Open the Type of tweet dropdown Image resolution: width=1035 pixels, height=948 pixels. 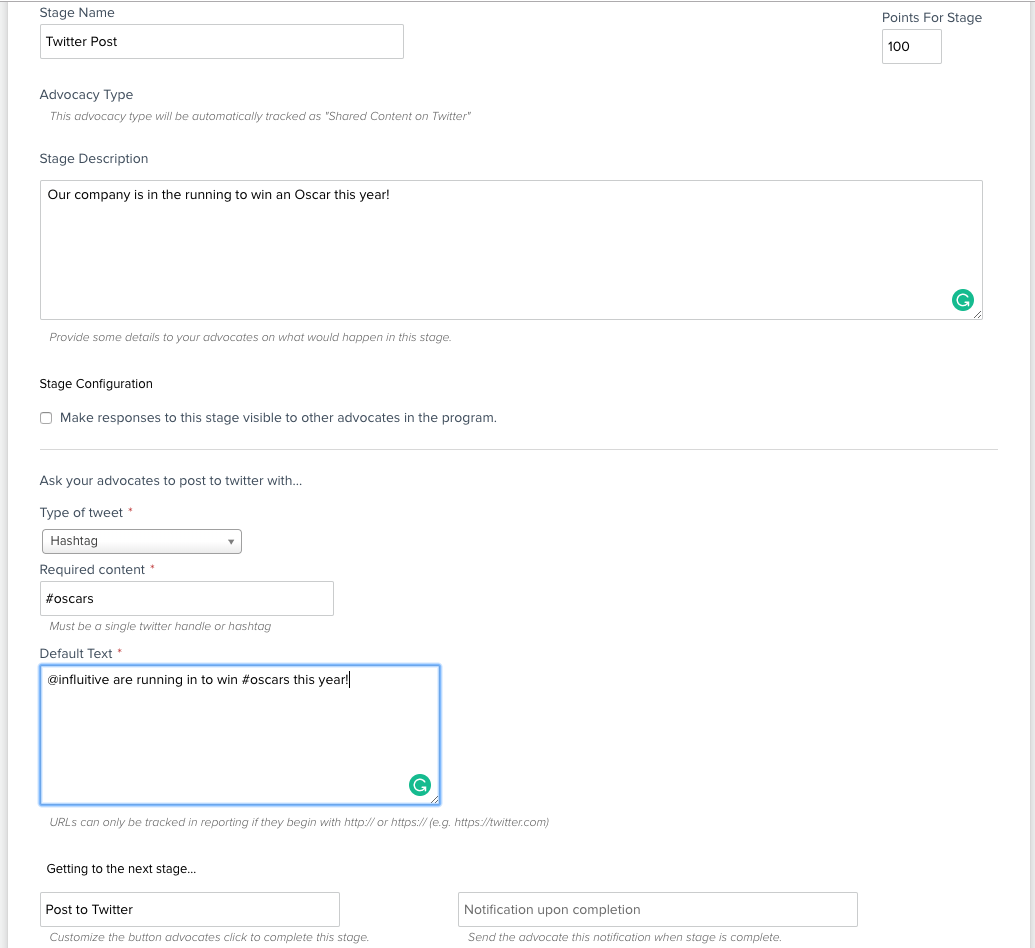pyautogui.click(x=141, y=541)
